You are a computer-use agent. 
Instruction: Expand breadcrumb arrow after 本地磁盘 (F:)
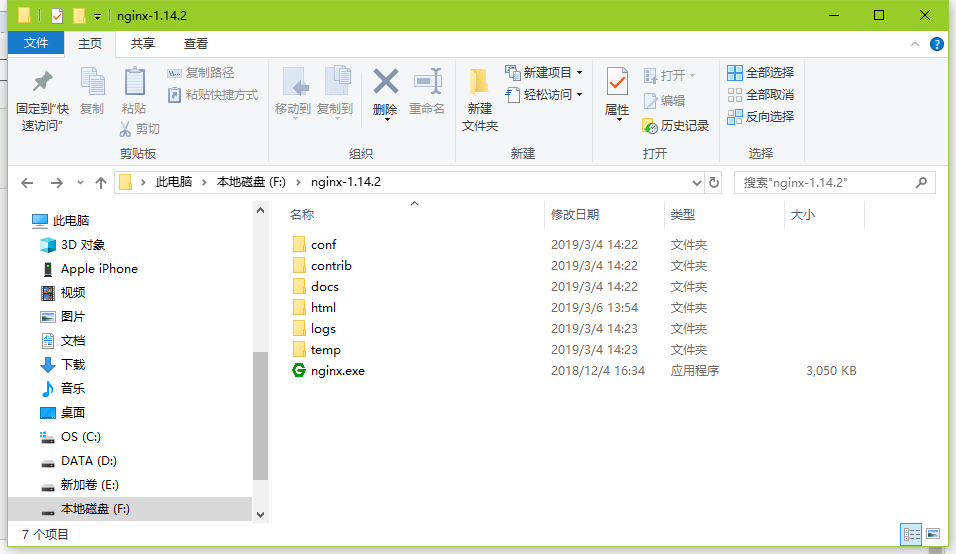[x=298, y=182]
